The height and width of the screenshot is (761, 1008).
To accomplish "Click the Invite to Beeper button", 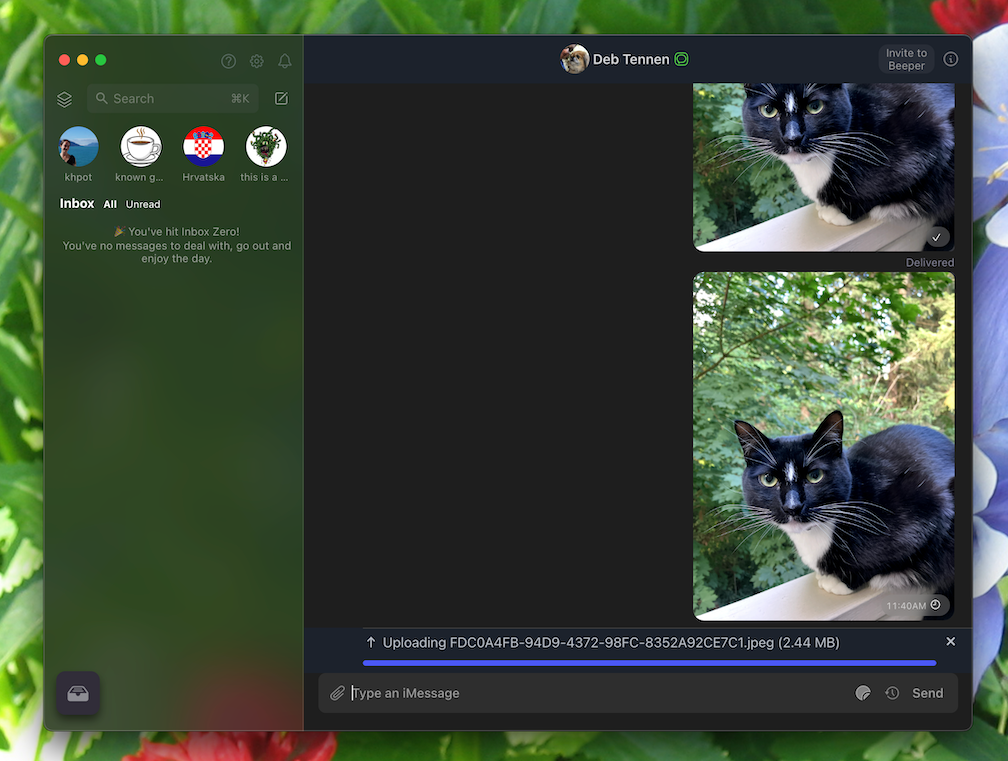I will (x=906, y=59).
